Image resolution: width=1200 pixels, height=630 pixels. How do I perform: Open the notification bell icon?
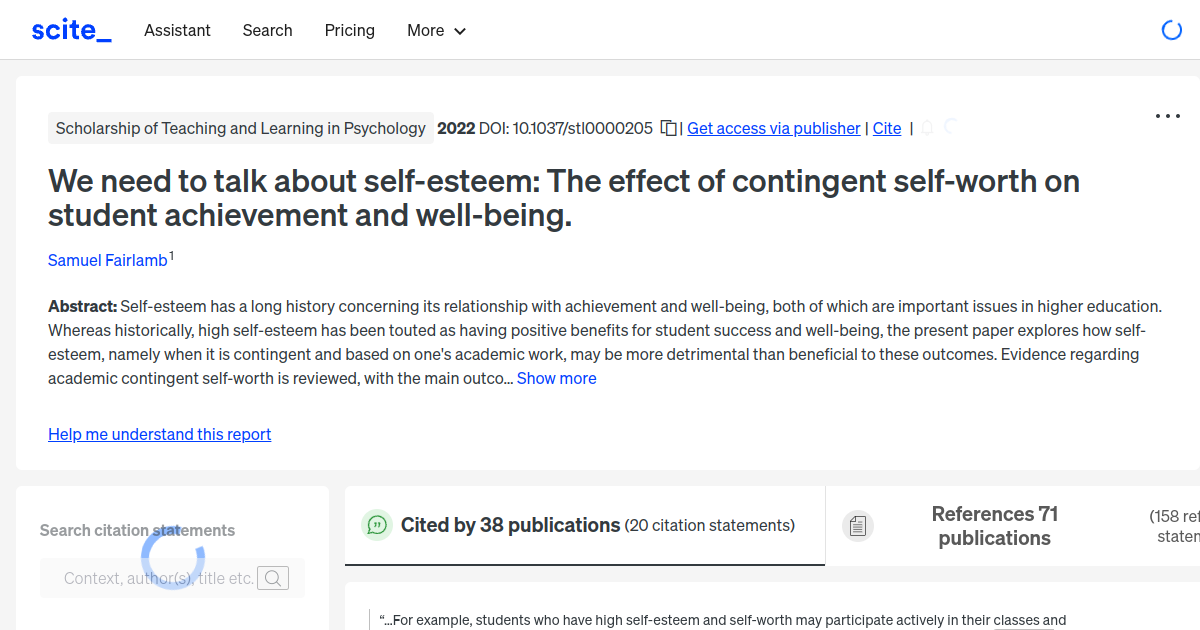(926, 128)
